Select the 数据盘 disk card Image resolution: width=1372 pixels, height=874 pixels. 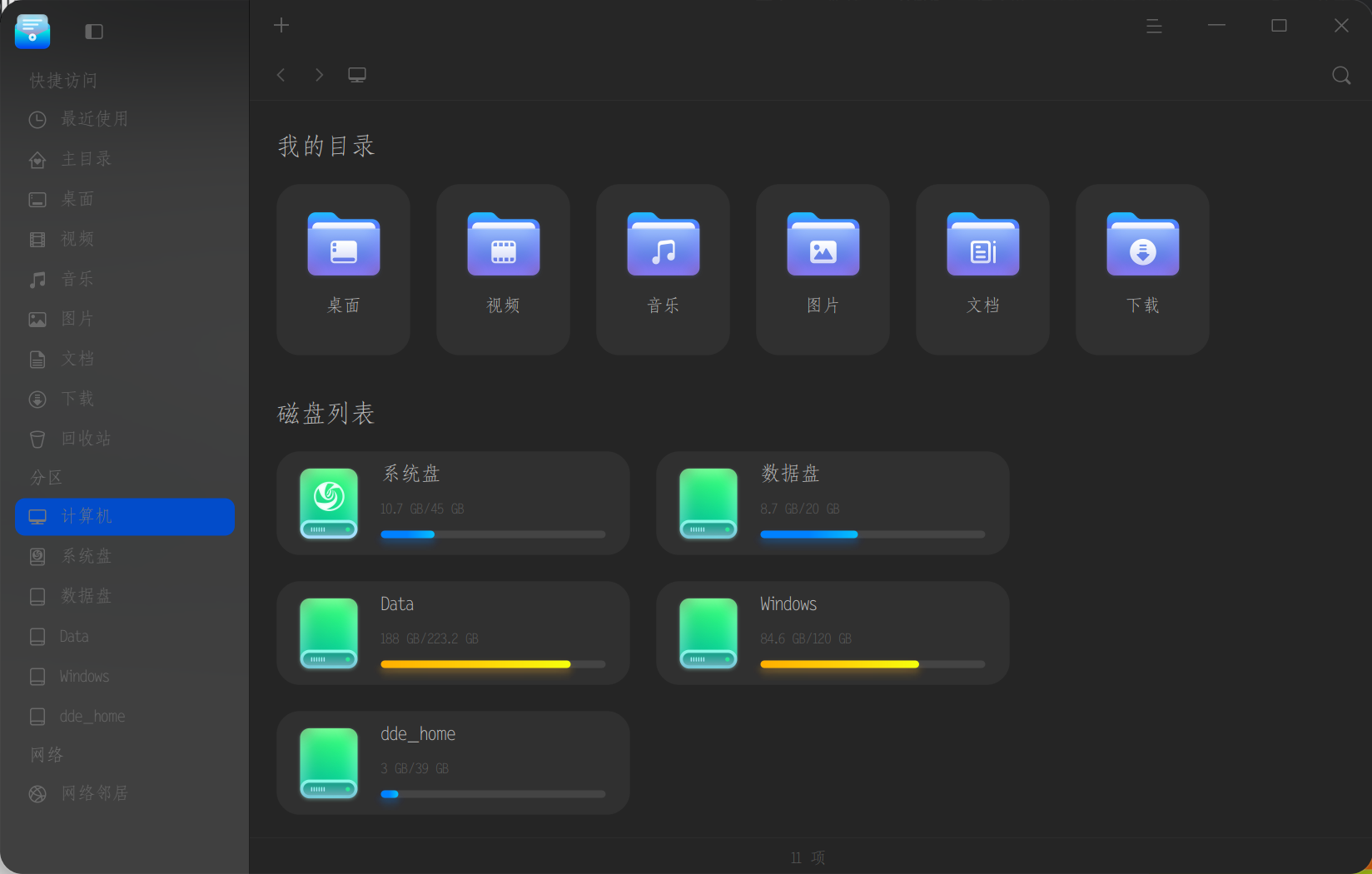click(833, 504)
